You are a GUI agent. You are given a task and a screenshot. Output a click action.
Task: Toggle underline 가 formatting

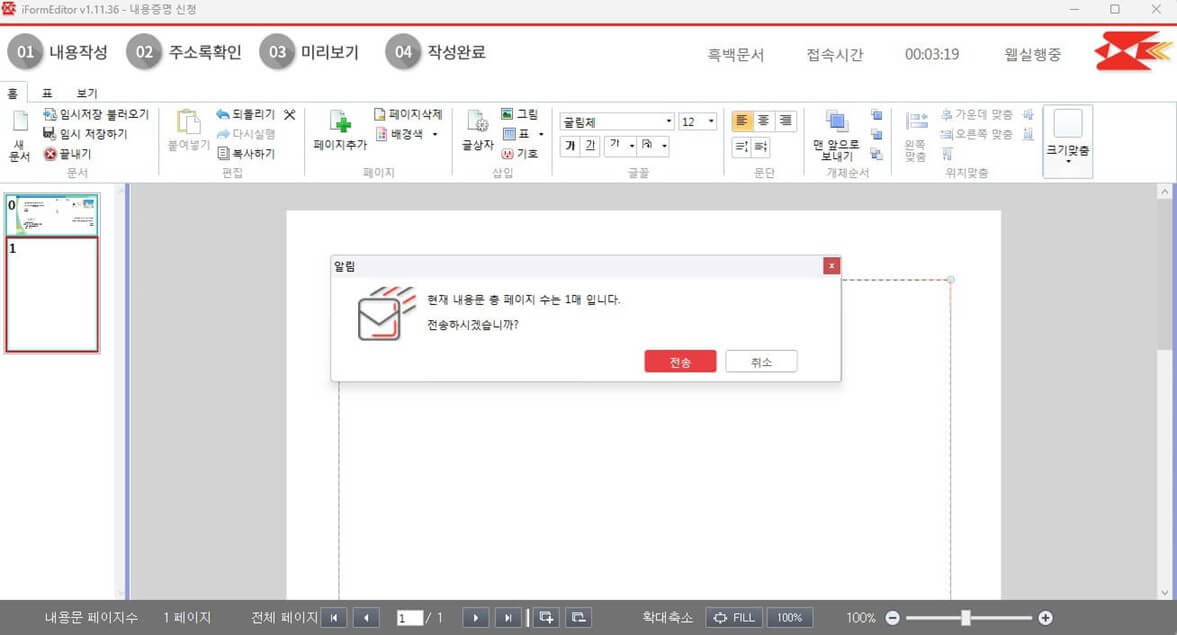coord(590,146)
